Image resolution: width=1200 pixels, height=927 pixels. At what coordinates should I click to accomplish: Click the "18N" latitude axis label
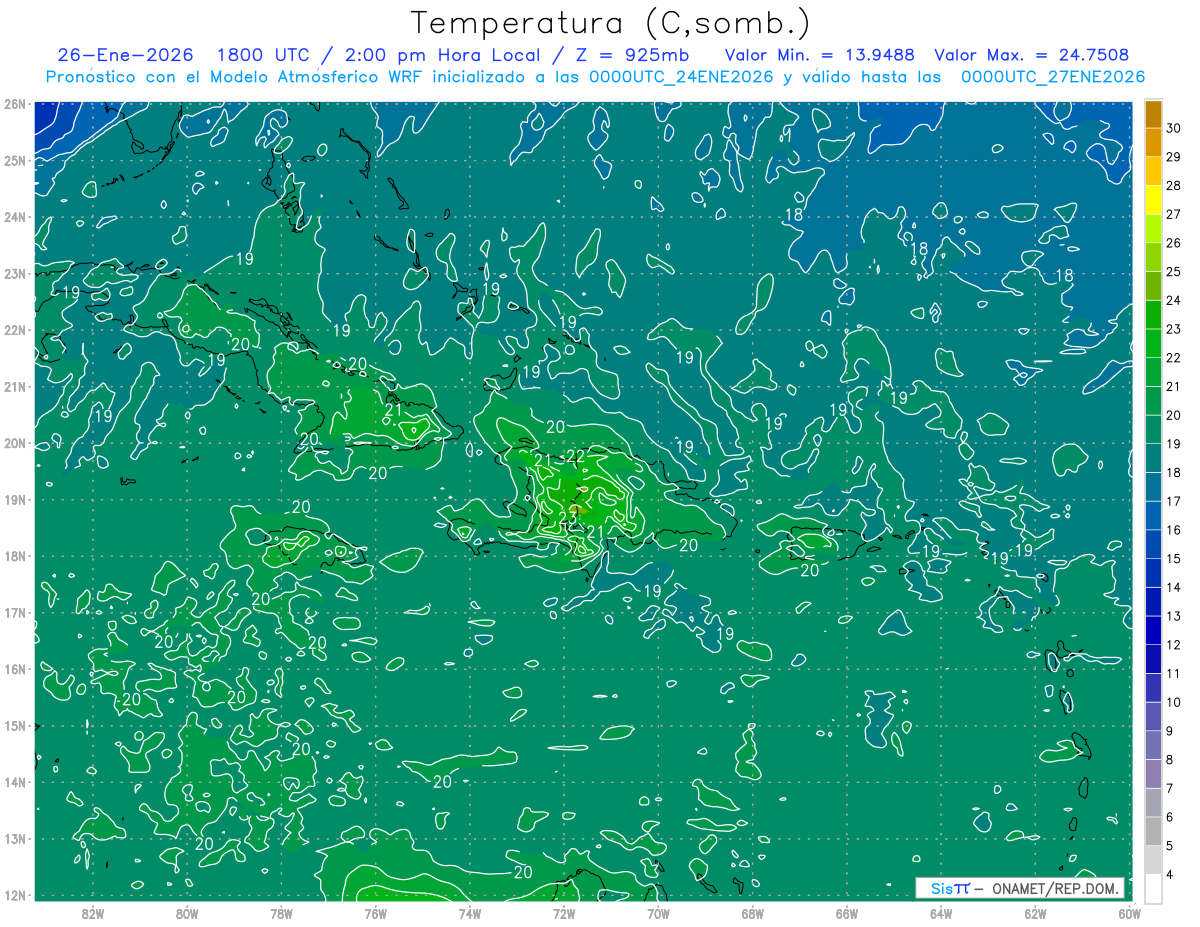(15, 556)
